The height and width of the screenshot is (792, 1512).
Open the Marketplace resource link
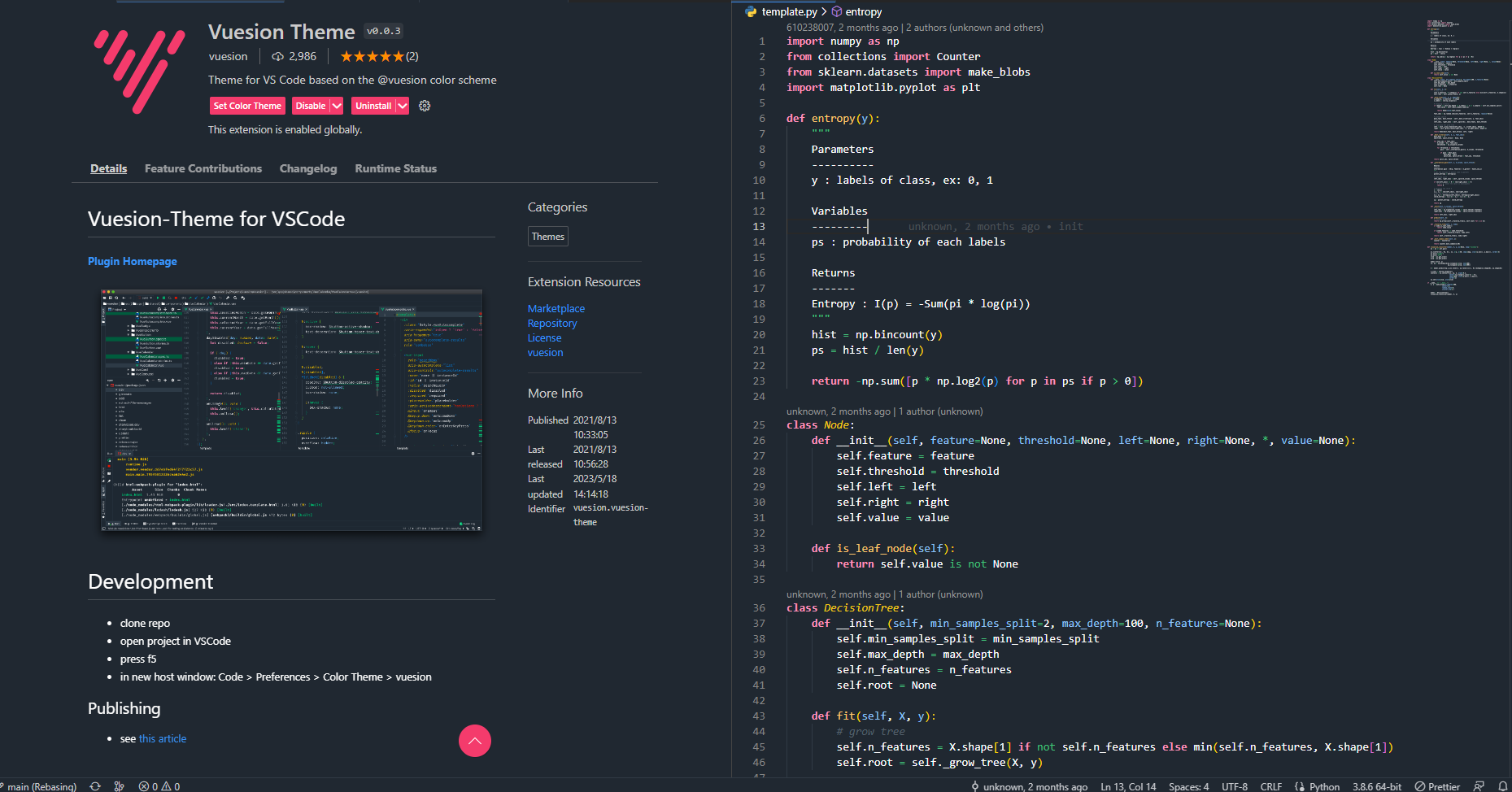[x=556, y=308]
